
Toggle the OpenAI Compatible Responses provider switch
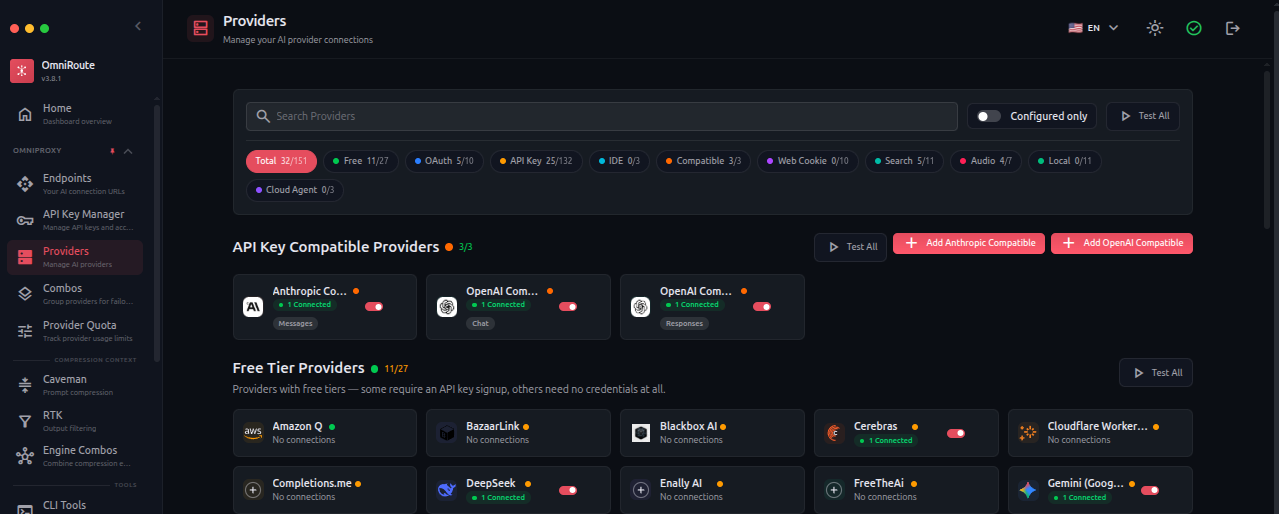coord(762,307)
